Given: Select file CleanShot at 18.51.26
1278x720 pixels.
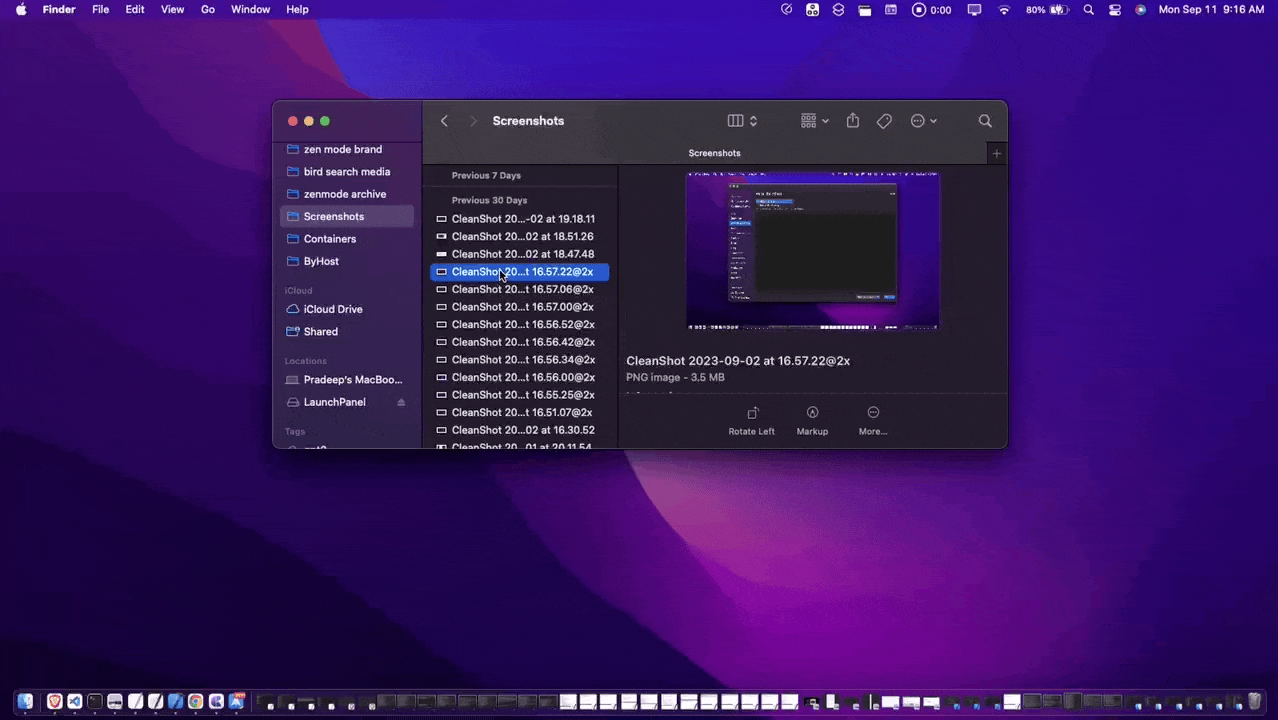Looking at the screenshot, I should 522,237.
